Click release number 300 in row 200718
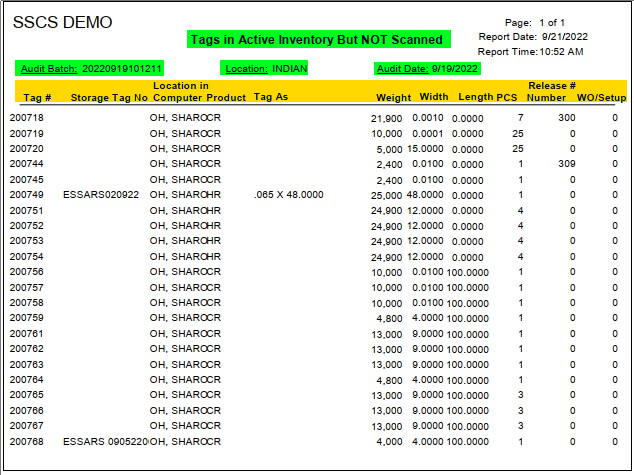Screen dimensions: 634x475 [x=566, y=118]
